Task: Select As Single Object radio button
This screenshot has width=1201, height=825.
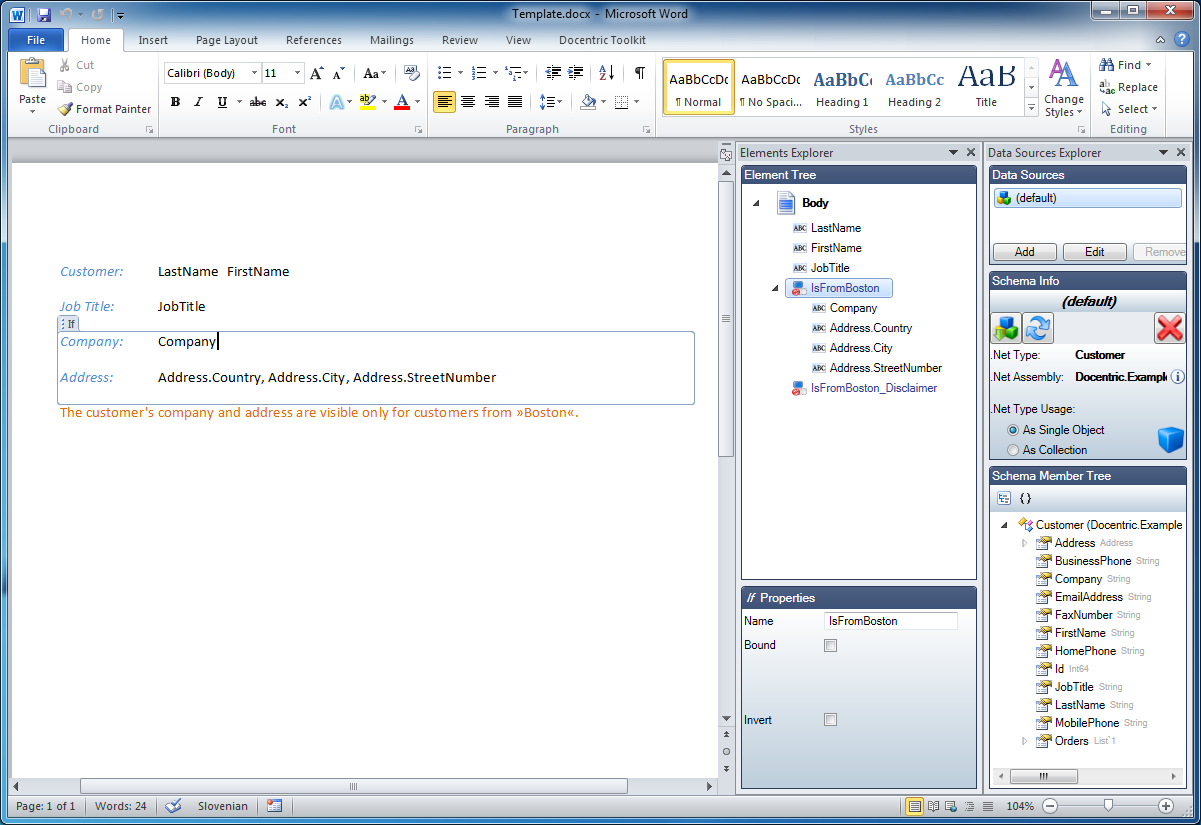Action: pyautogui.click(x=1014, y=430)
